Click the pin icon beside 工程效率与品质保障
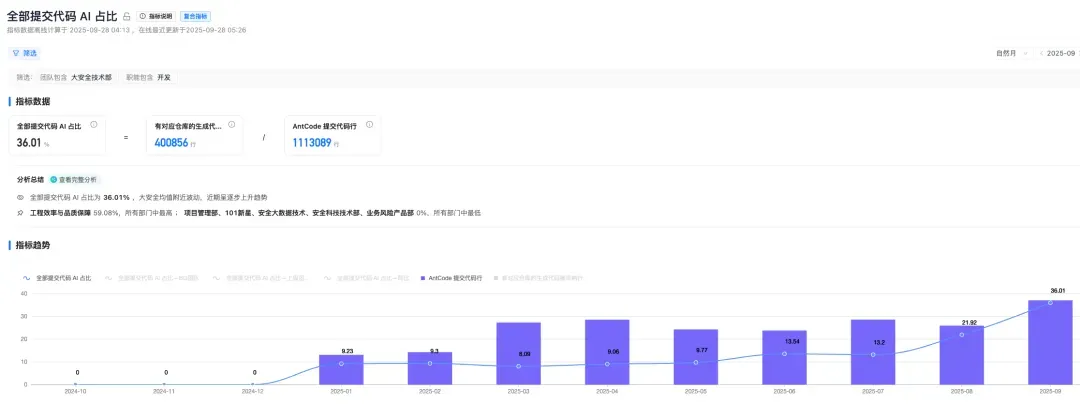Screen dimensions: 1080x404 click(x=21, y=213)
